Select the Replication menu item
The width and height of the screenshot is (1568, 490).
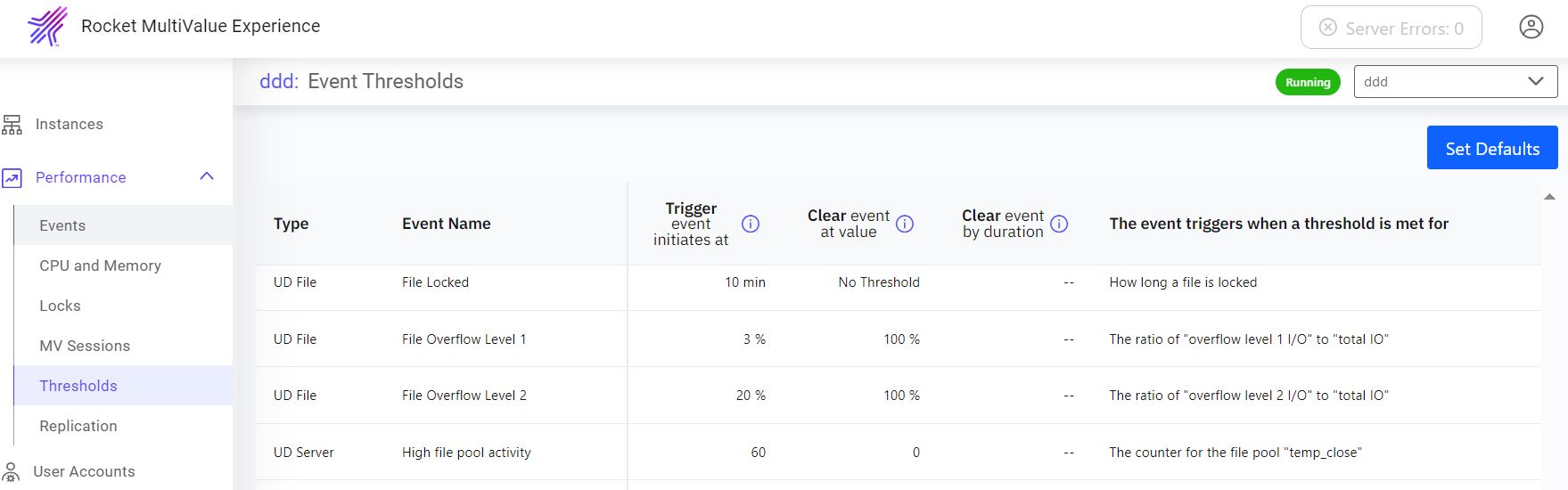(x=78, y=426)
